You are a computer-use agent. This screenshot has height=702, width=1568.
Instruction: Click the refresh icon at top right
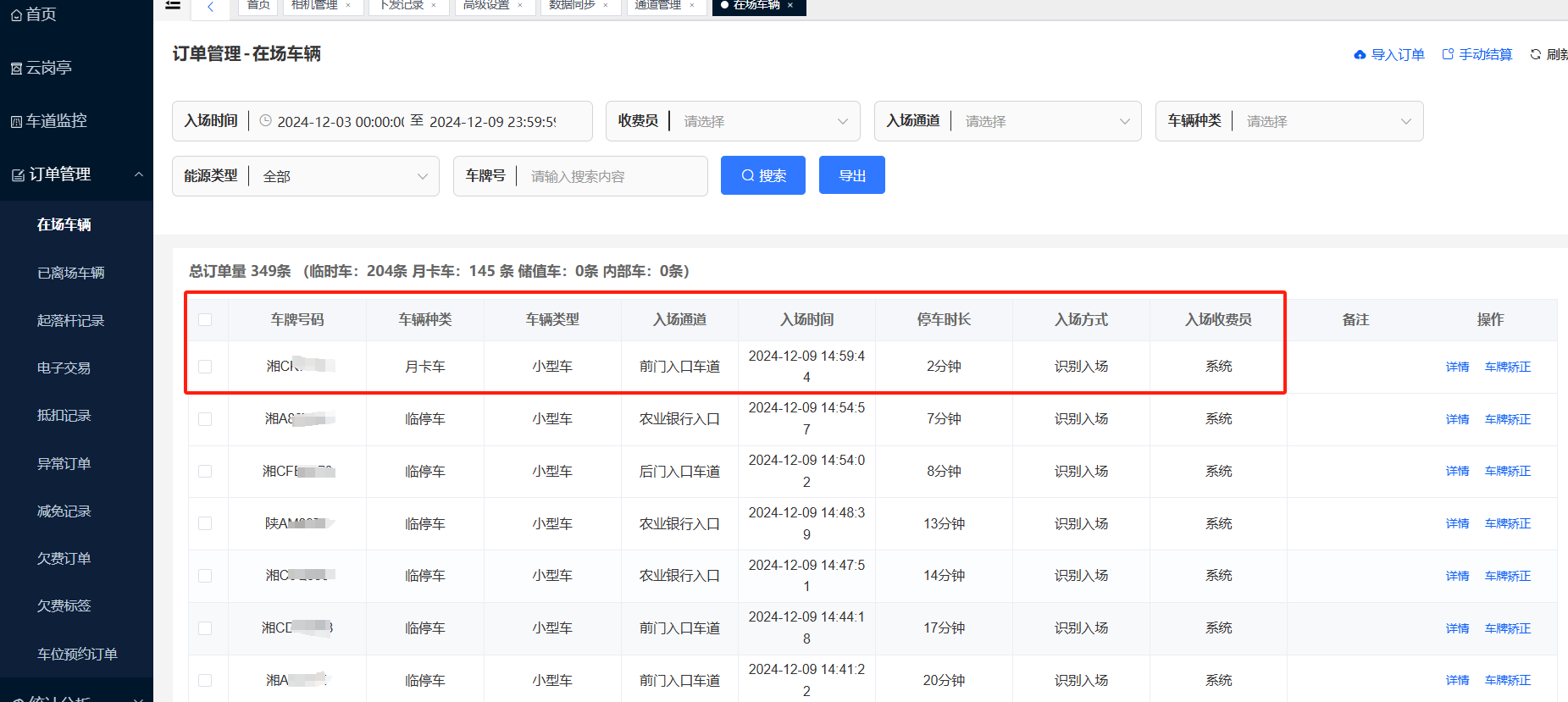click(x=1535, y=54)
